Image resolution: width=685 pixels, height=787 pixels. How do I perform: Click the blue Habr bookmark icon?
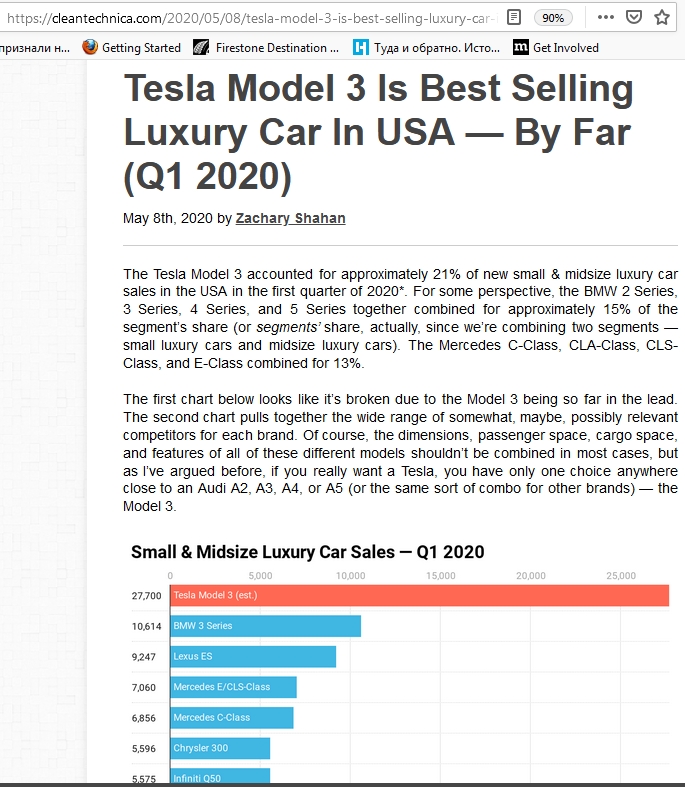tap(360, 48)
